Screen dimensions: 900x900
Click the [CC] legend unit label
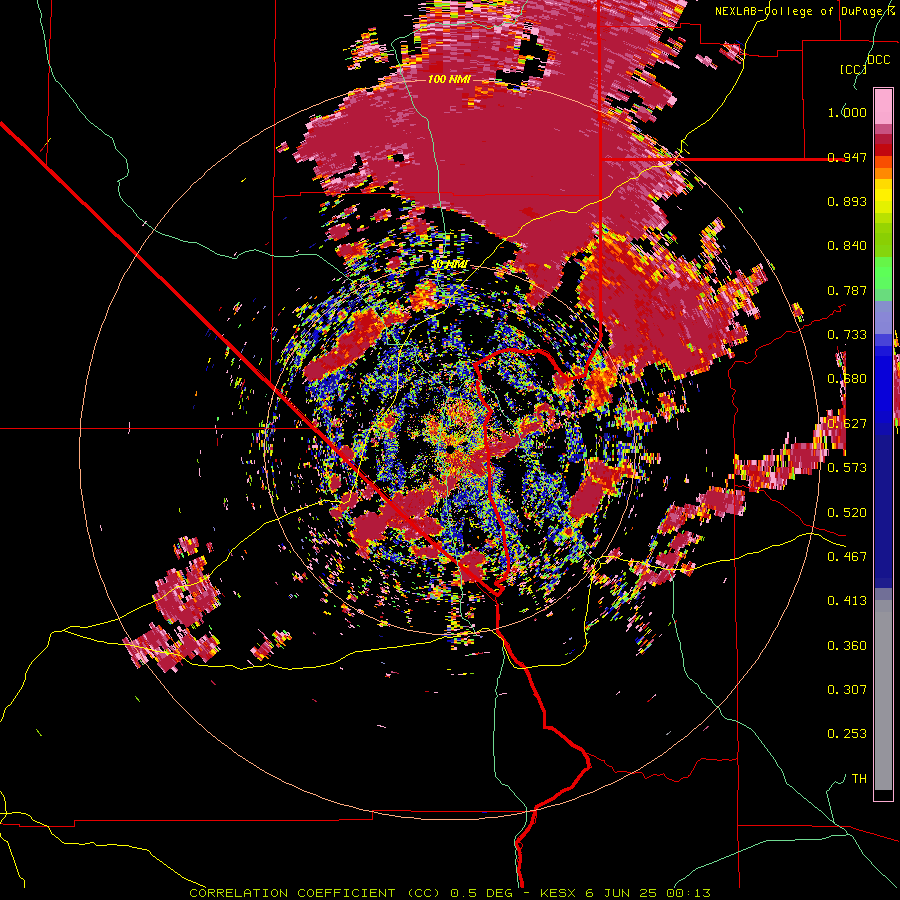(853, 69)
